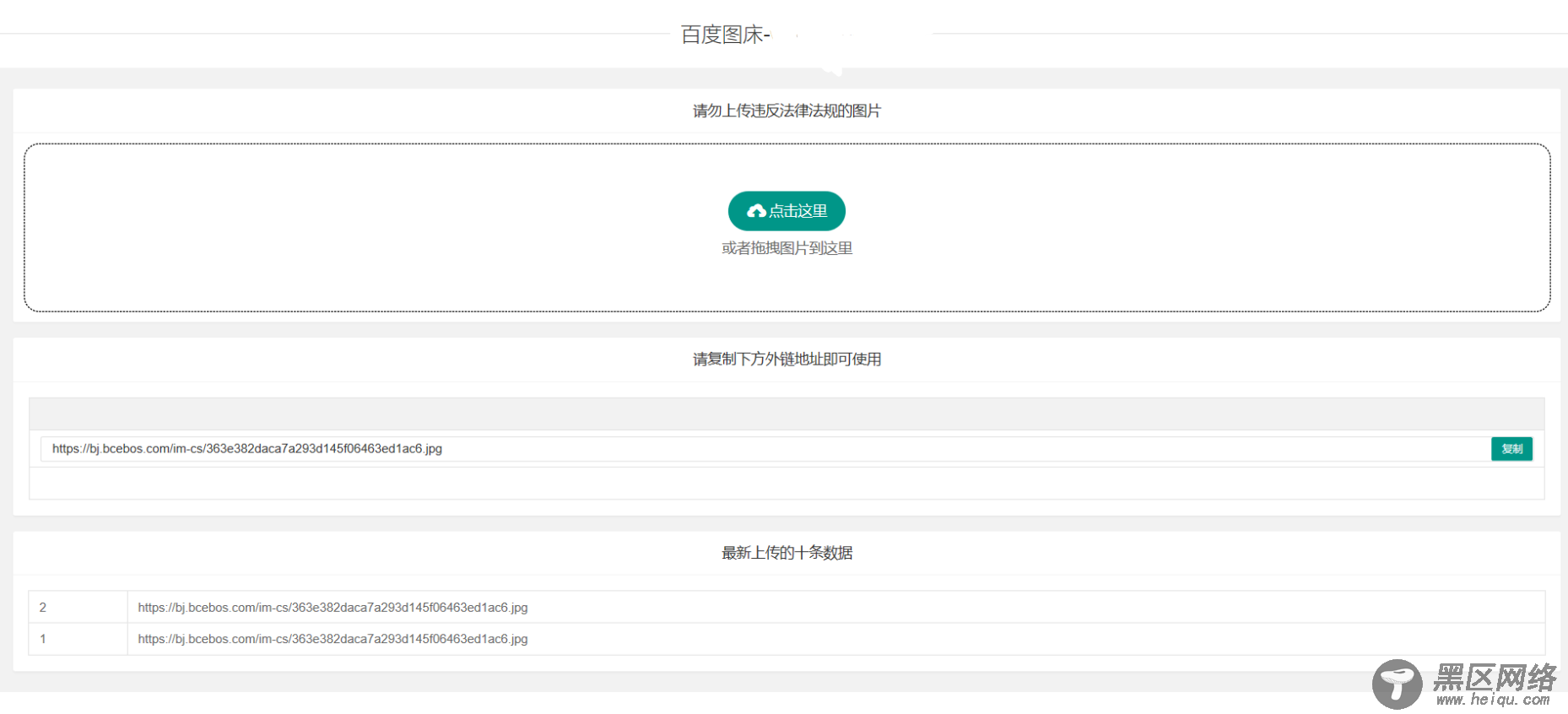Image resolution: width=1568 pixels, height=714 pixels.
Task: Click the URL in row 2 of the recent uploads table
Action: 333,608
